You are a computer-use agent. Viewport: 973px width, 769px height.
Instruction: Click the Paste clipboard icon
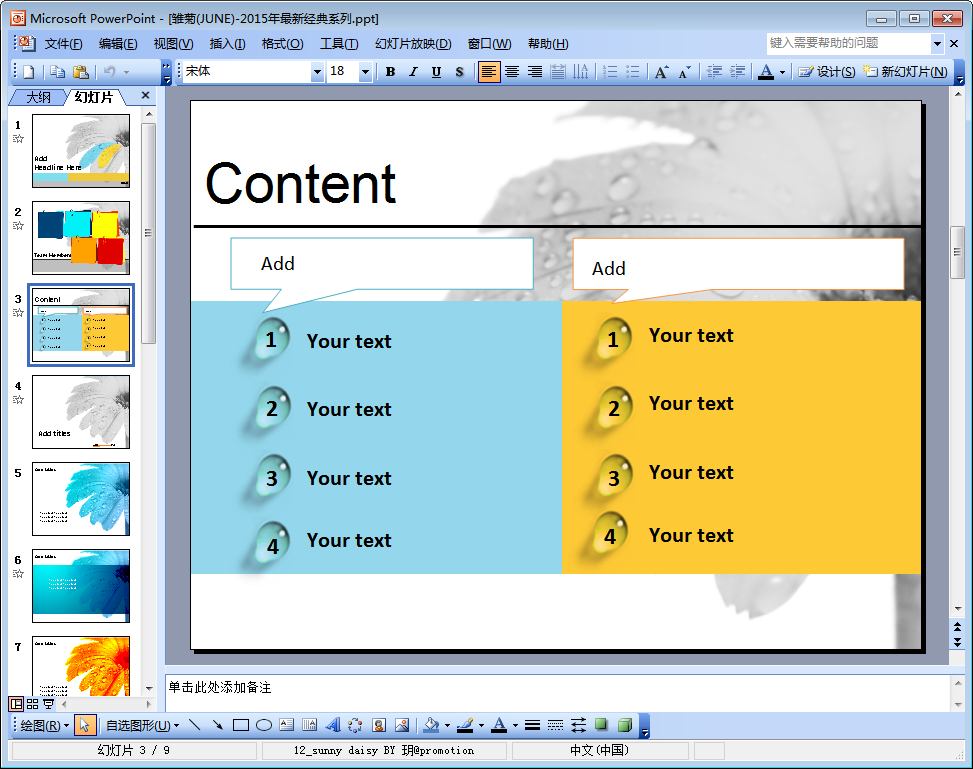click(x=81, y=72)
